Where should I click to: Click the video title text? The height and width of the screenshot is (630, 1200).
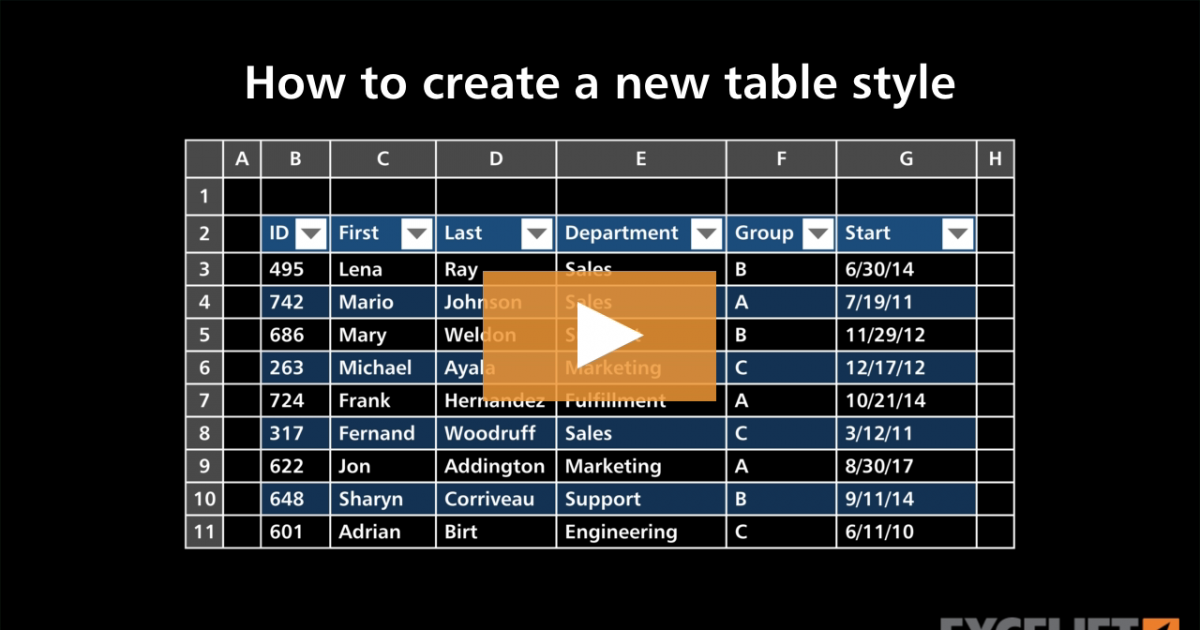(x=600, y=84)
